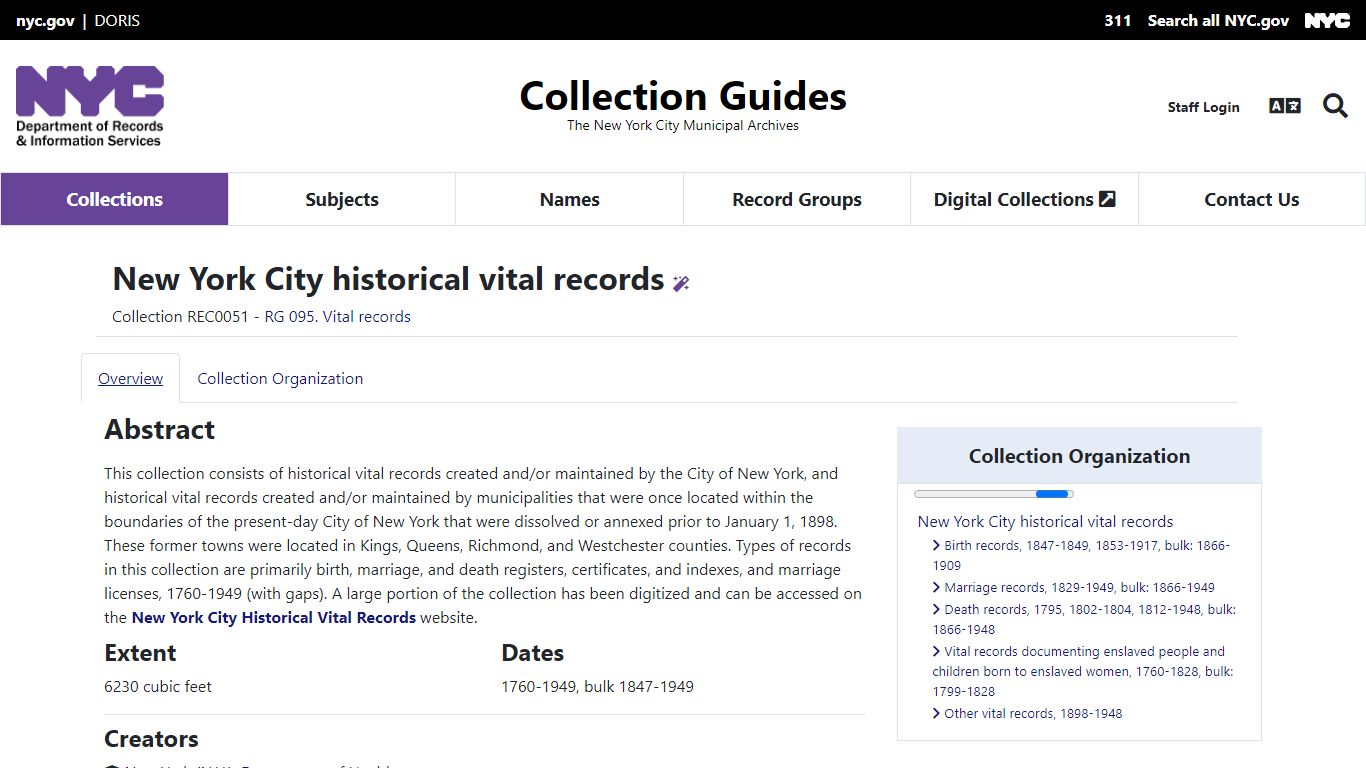Click the purple NYC Department of Records logo
Screen dimensions: 1366x768
90,106
